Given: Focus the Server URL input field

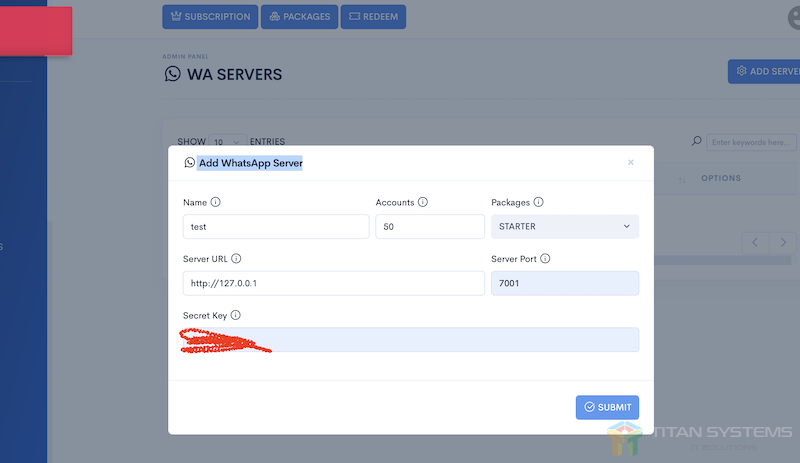Looking at the screenshot, I should click(333, 283).
